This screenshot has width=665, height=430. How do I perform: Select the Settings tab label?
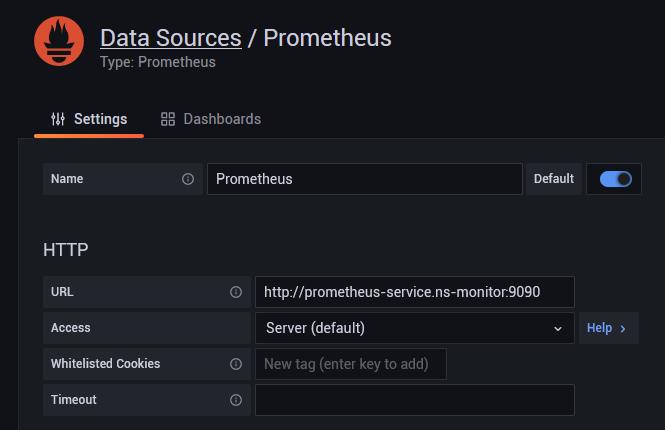(101, 119)
